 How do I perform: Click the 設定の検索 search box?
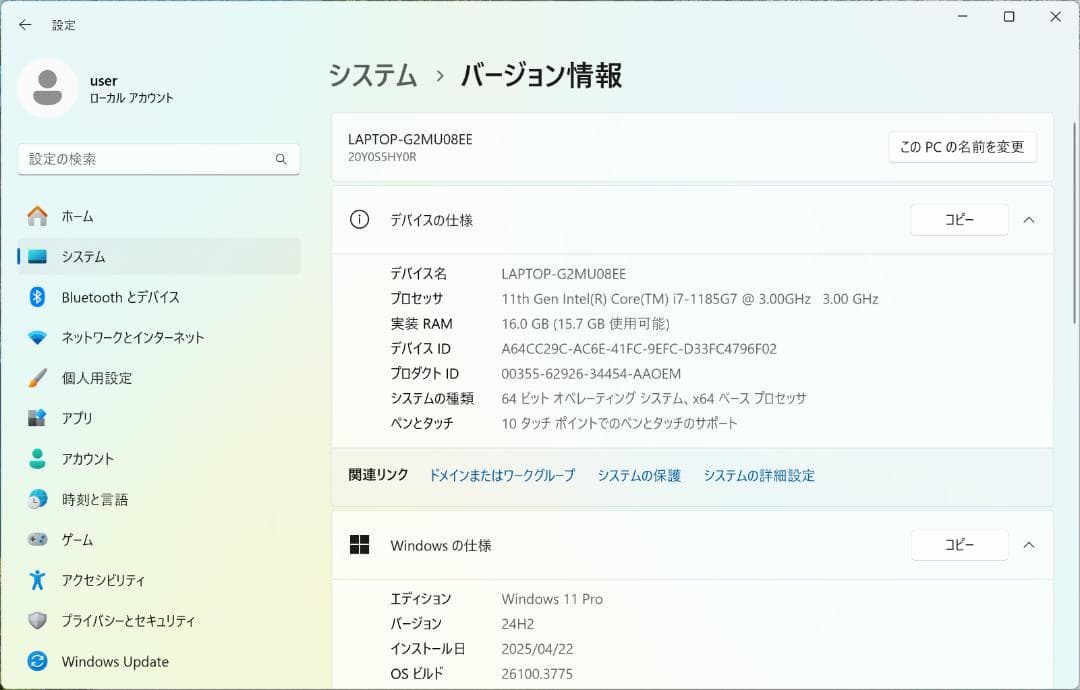(158, 159)
